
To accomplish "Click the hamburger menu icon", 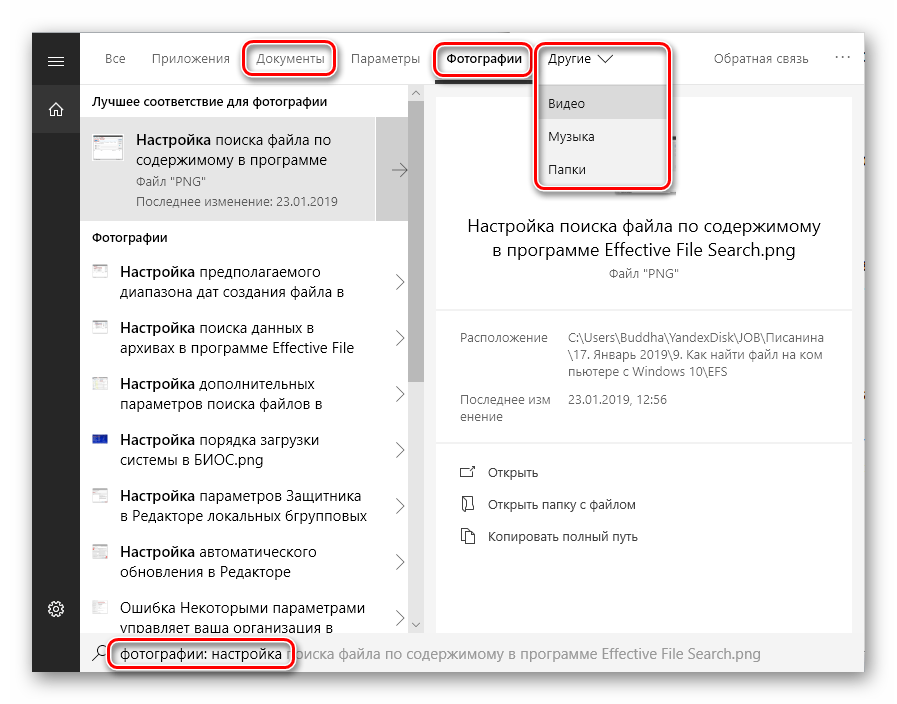I will pyautogui.click(x=56, y=61).
